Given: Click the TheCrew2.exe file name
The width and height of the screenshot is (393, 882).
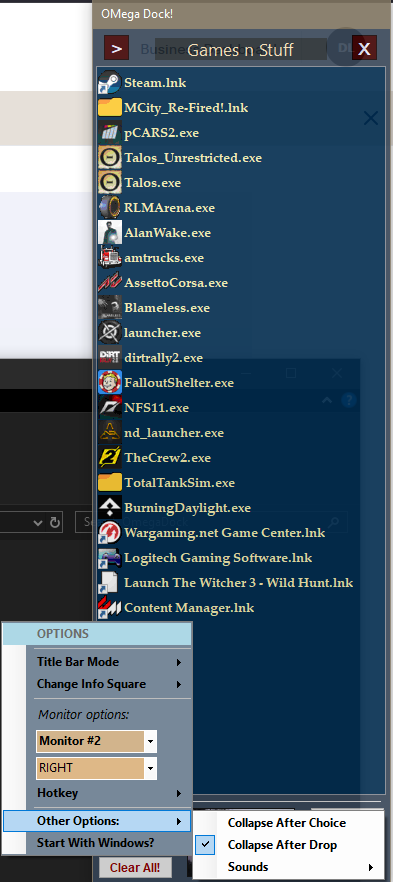Looking at the screenshot, I should click(x=168, y=457).
